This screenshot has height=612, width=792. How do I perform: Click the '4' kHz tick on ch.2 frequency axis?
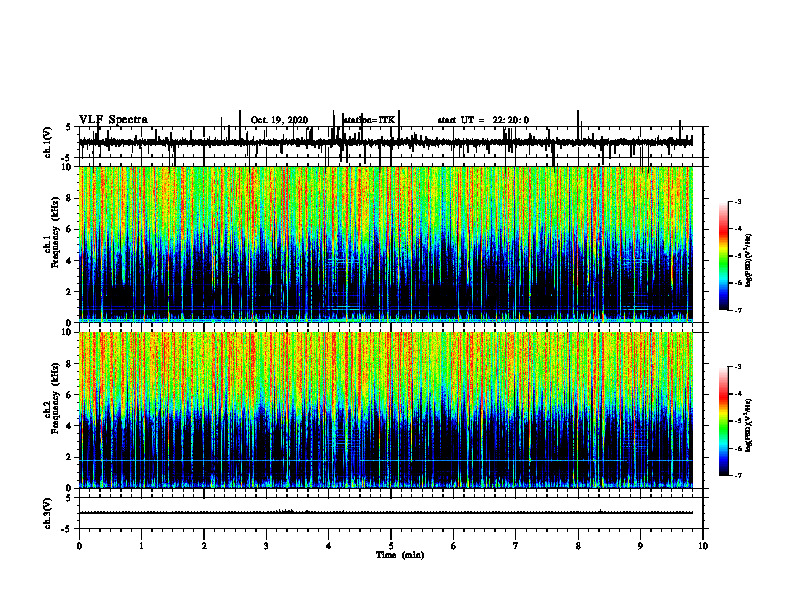[x=70, y=426]
